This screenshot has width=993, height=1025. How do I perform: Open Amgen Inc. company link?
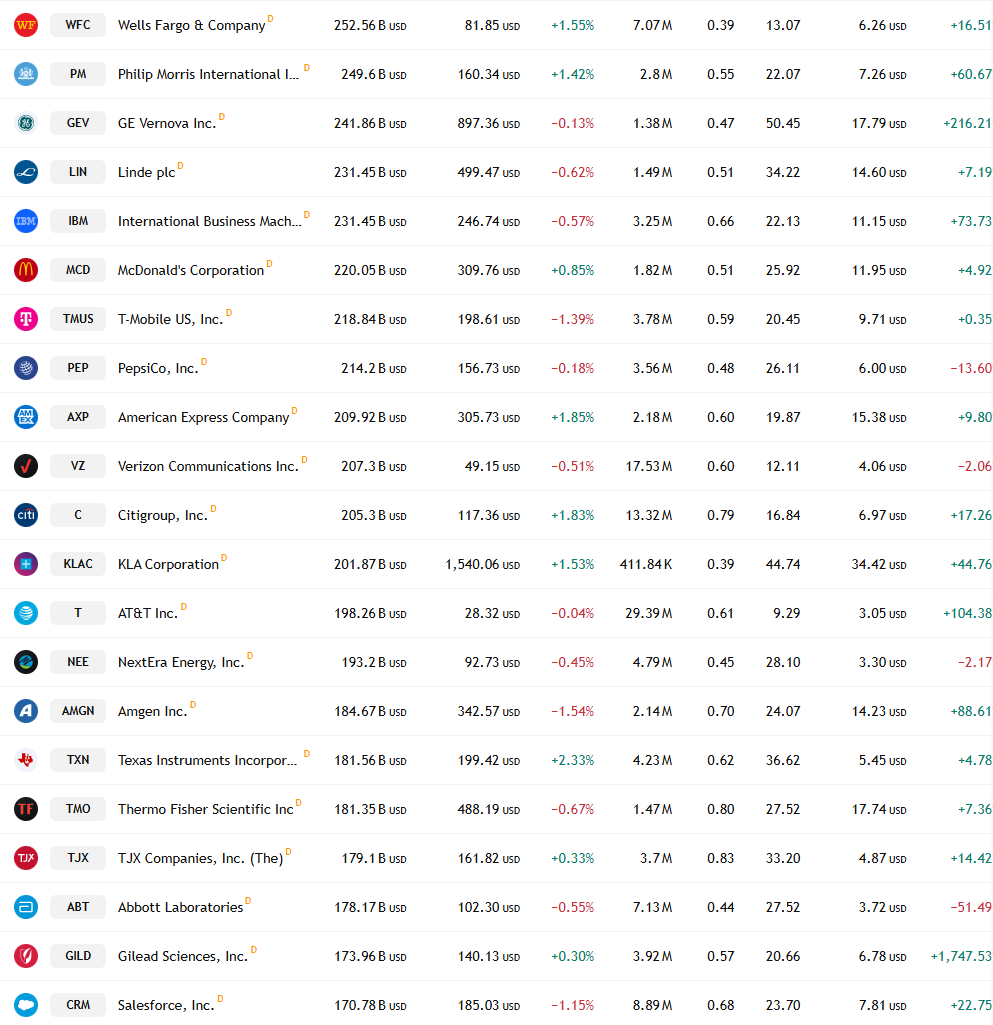[152, 712]
